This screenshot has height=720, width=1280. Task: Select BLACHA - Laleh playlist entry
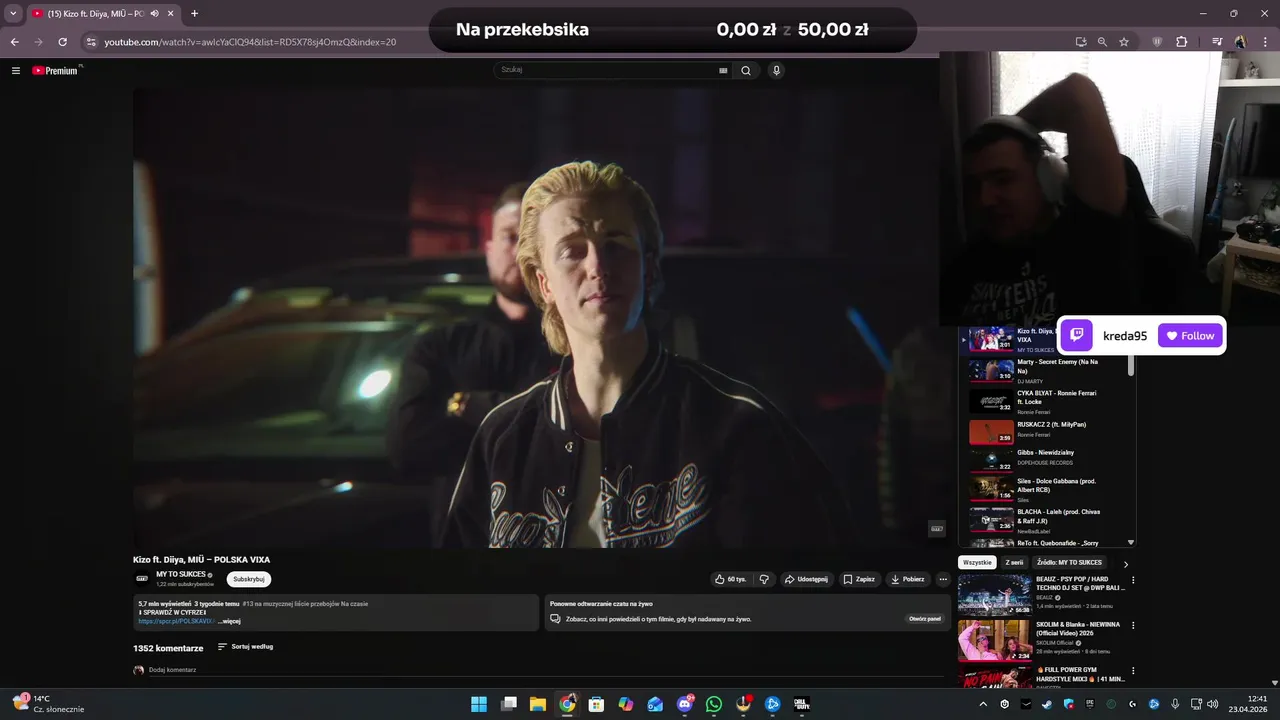click(x=1045, y=520)
